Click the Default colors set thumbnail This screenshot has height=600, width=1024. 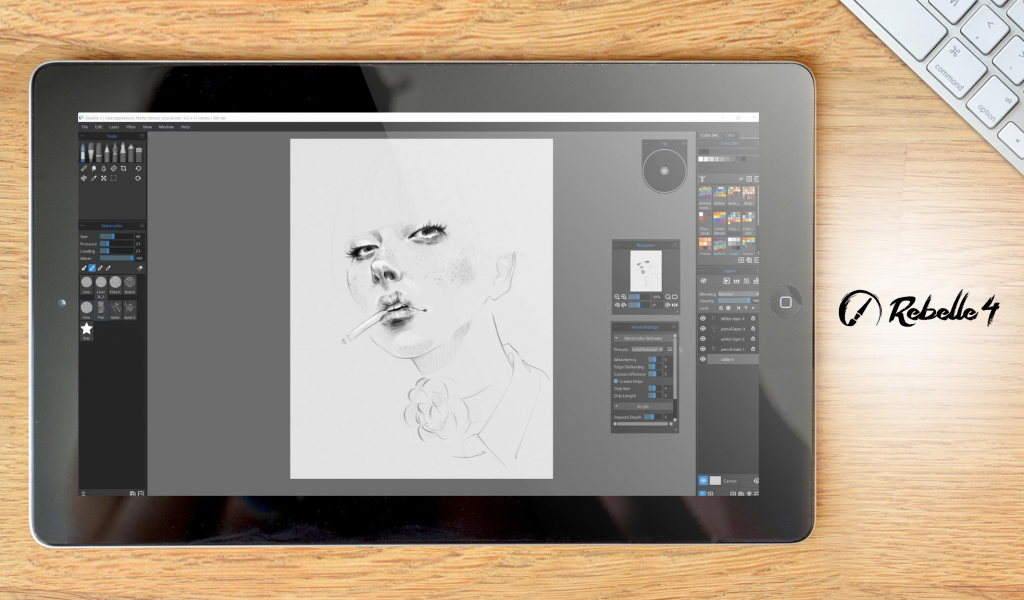click(x=705, y=192)
